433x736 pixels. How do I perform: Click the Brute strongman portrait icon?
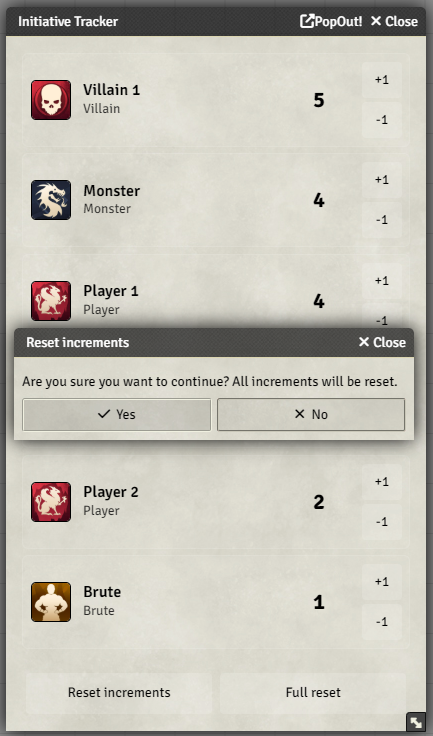[x=51, y=602]
